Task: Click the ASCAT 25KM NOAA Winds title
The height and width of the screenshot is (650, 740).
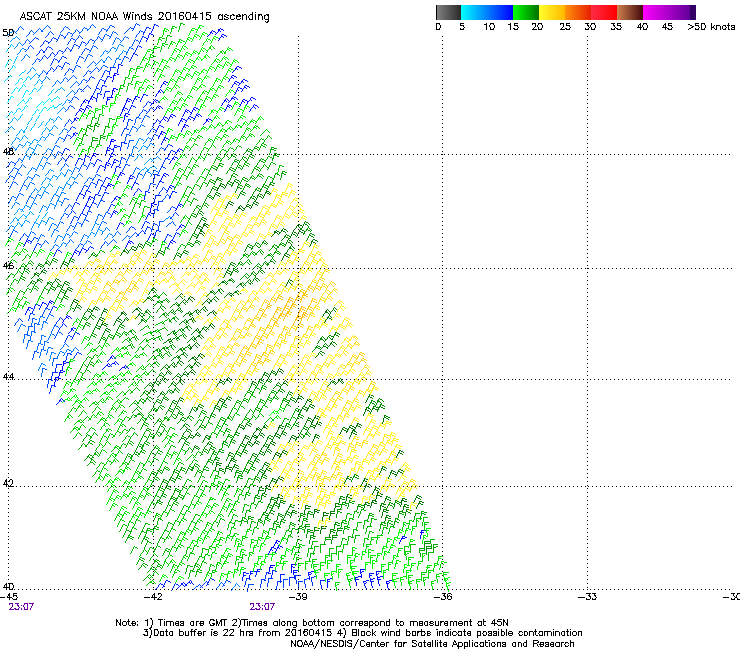Action: [144, 17]
